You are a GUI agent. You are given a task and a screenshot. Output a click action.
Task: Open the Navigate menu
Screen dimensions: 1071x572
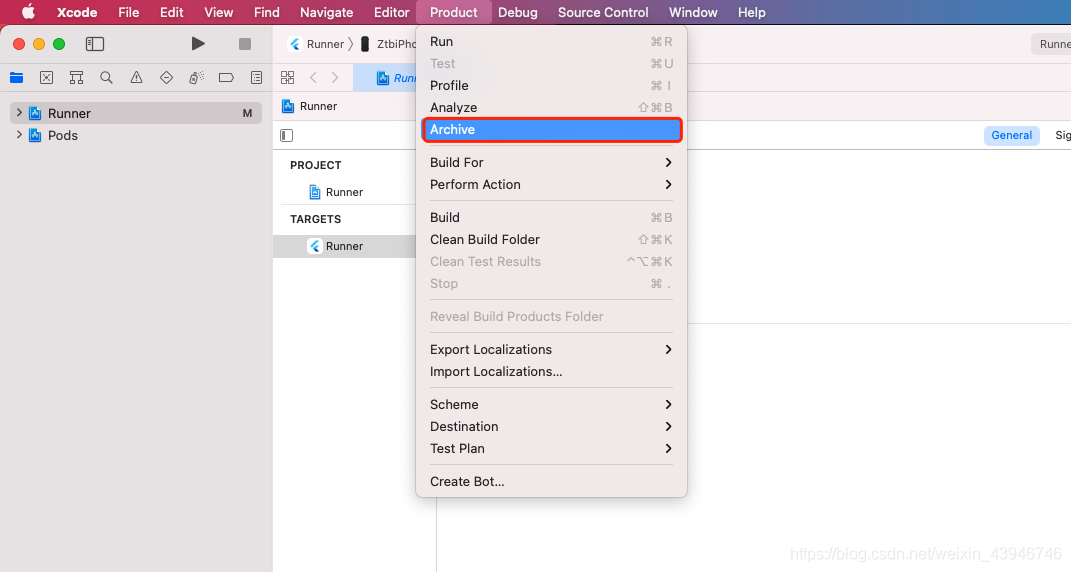[326, 12]
